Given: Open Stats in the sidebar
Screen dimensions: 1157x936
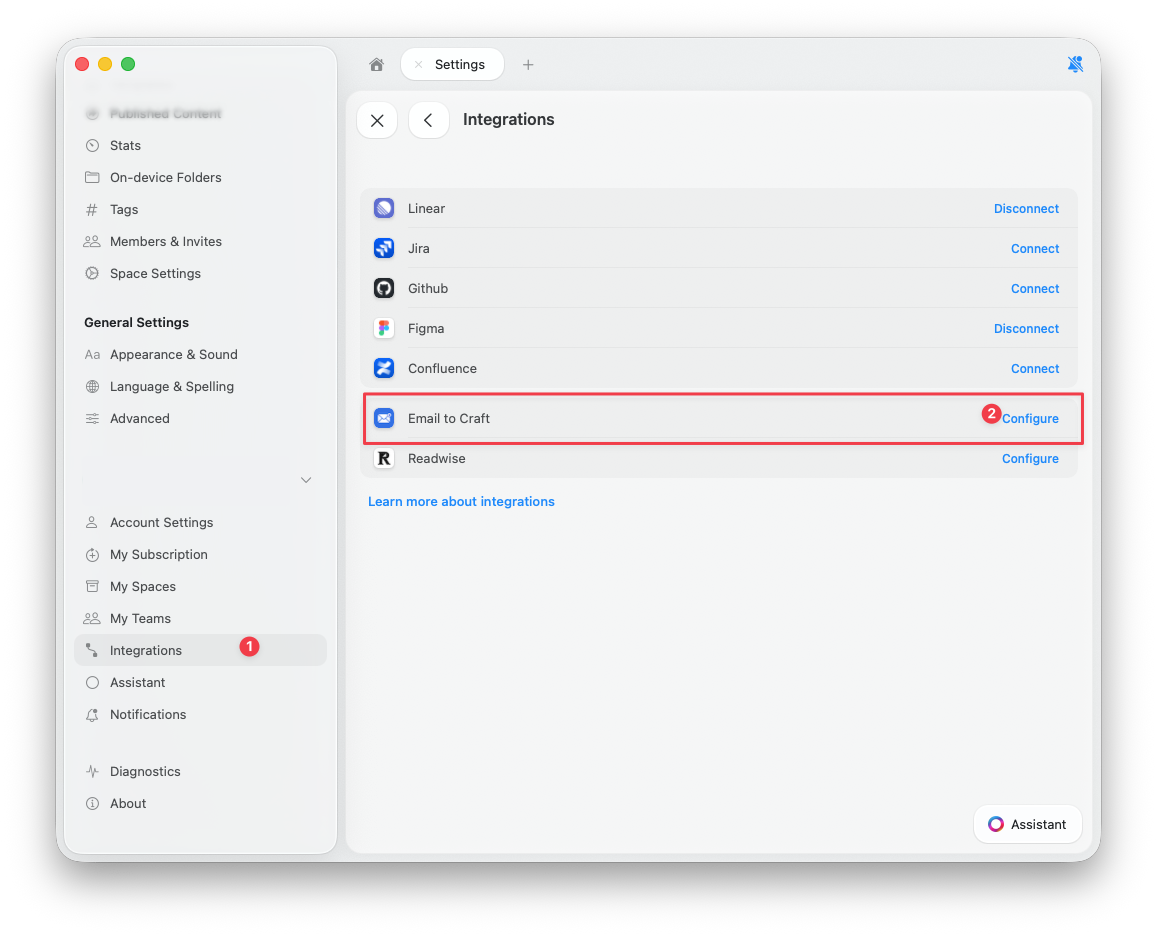Looking at the screenshot, I should coord(200,145).
